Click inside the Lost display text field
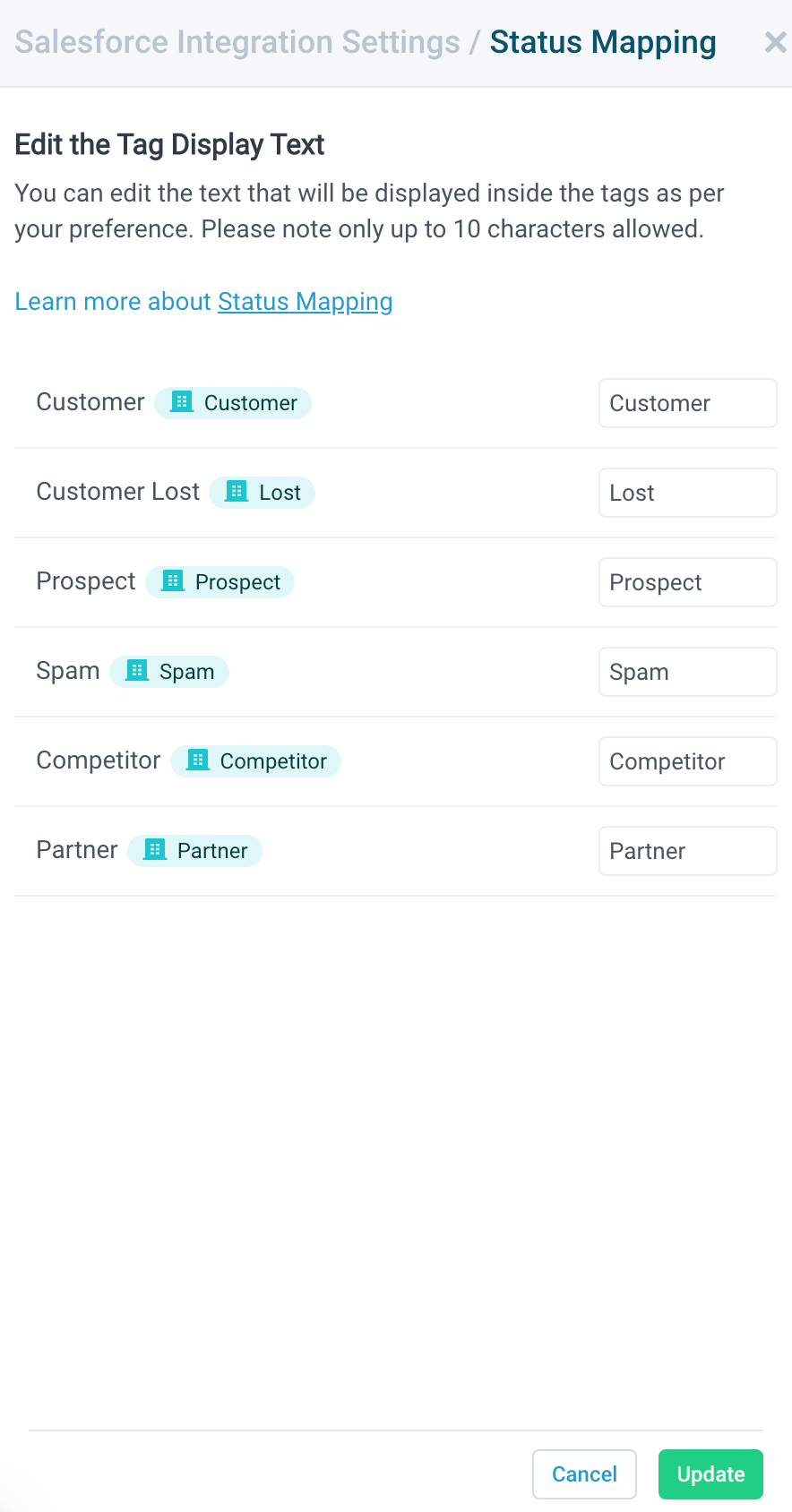Screen dimensions: 792x1512 click(x=687, y=493)
